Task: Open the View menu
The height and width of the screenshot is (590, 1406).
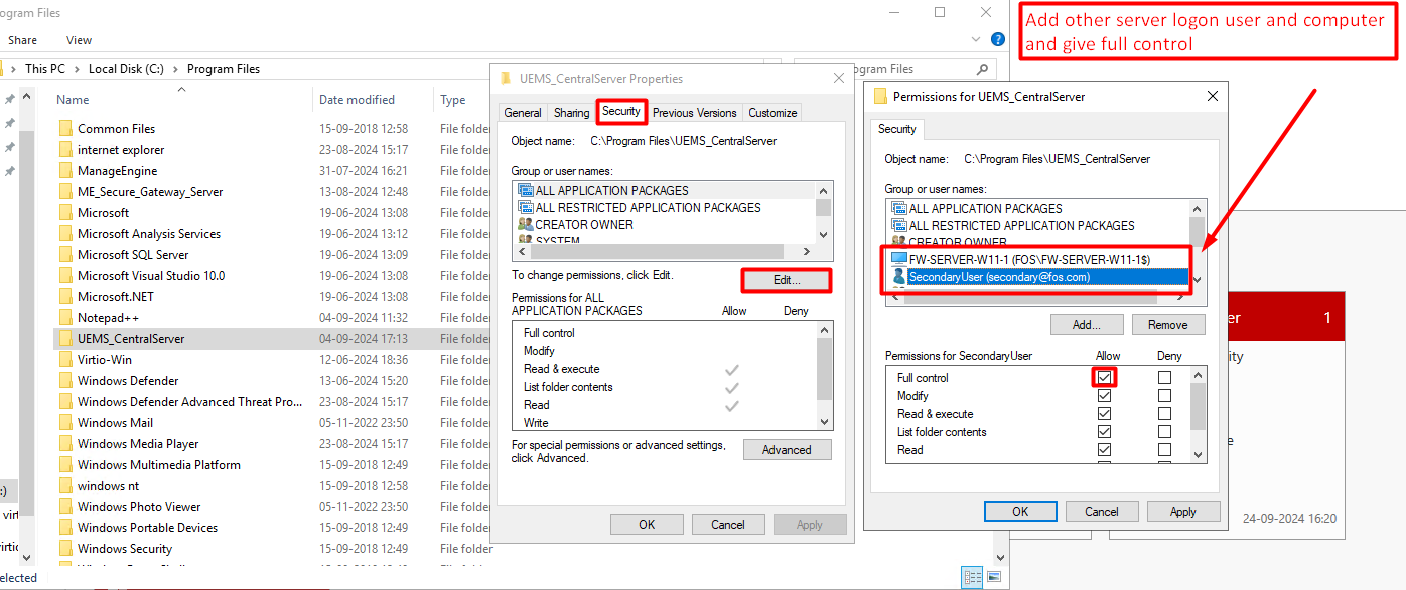Action: coord(78,39)
